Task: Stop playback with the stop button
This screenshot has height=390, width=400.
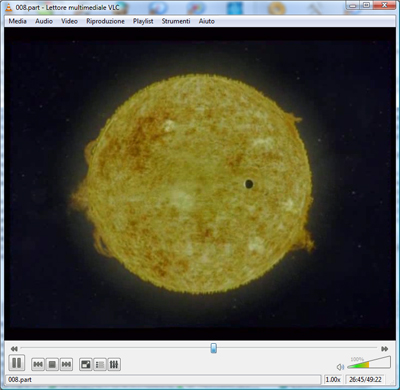Action: click(x=52, y=364)
